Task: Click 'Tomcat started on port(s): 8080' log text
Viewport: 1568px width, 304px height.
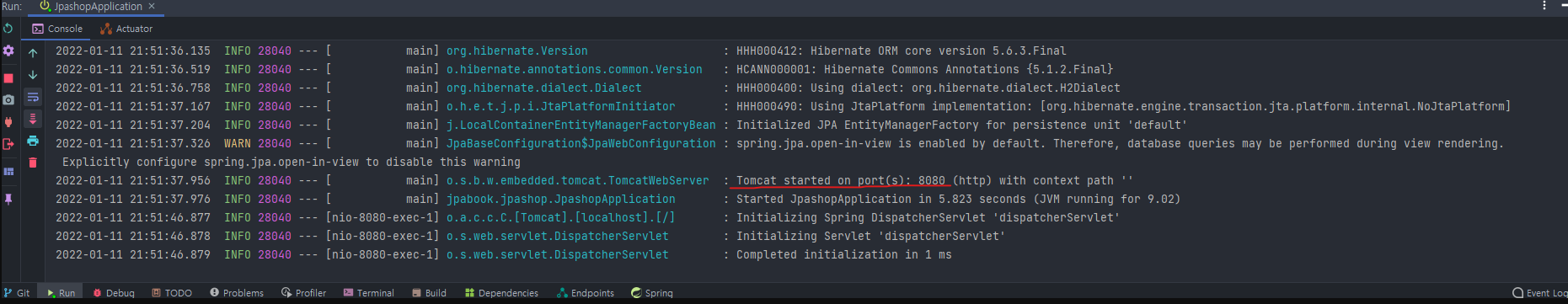Action: pos(841,180)
